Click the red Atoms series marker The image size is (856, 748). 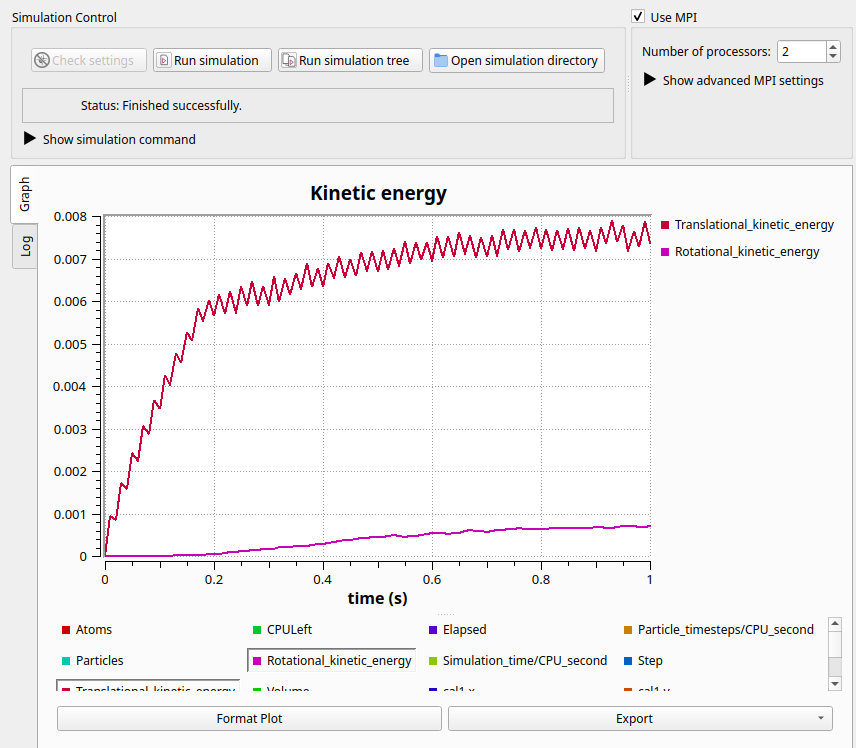click(66, 630)
